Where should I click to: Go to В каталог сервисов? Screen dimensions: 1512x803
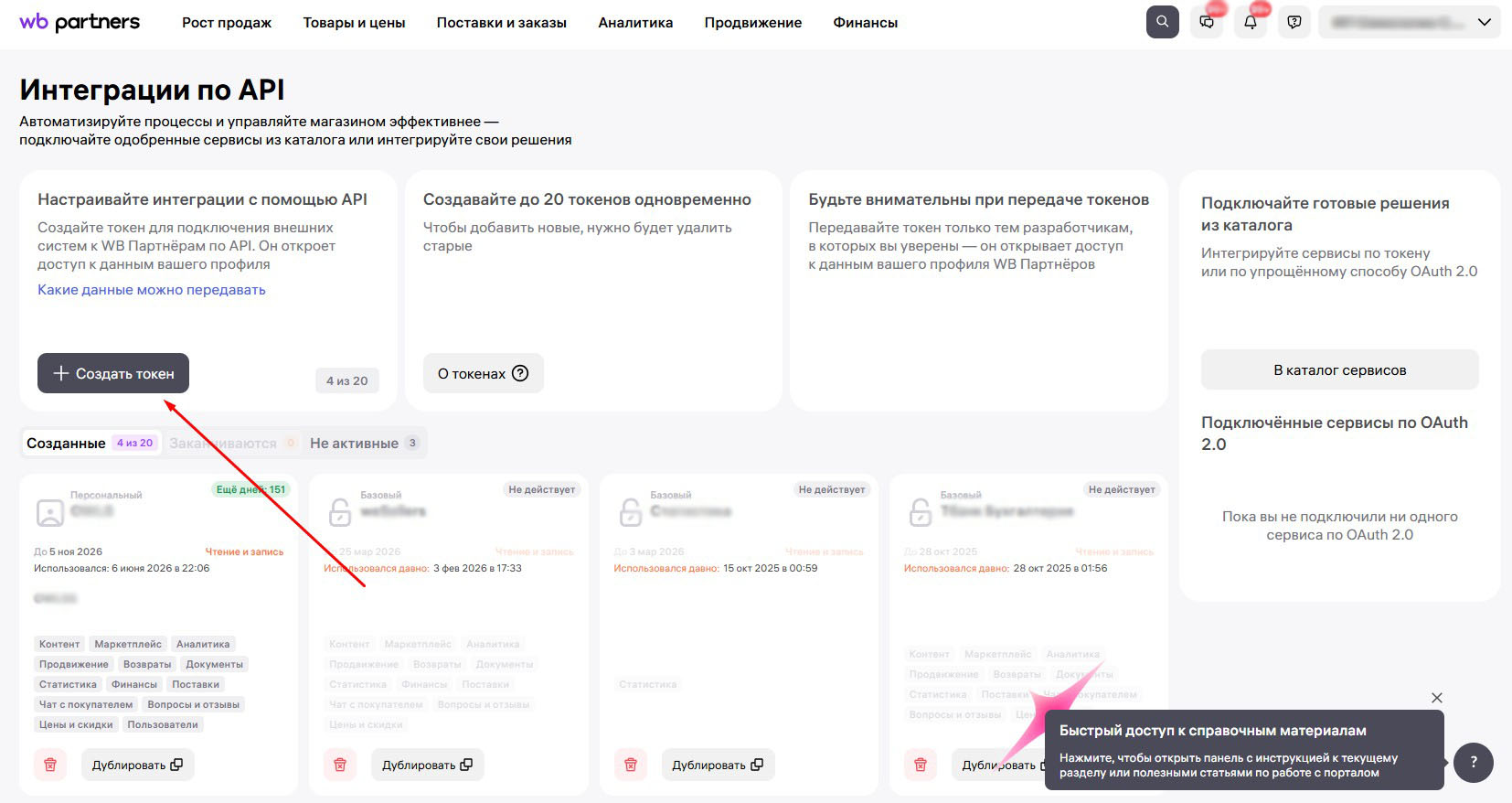(x=1339, y=369)
